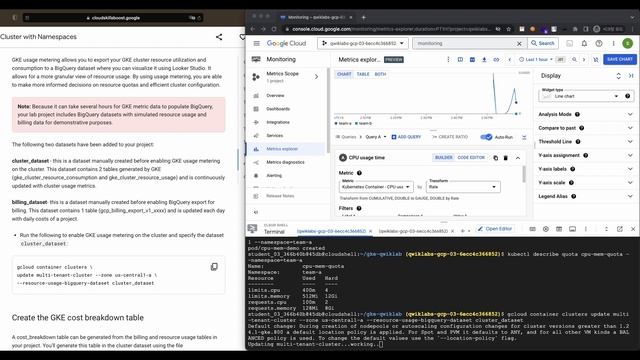640x360 pixels.
Task: Open Cloud Shell more options menu
Action: (586, 229)
